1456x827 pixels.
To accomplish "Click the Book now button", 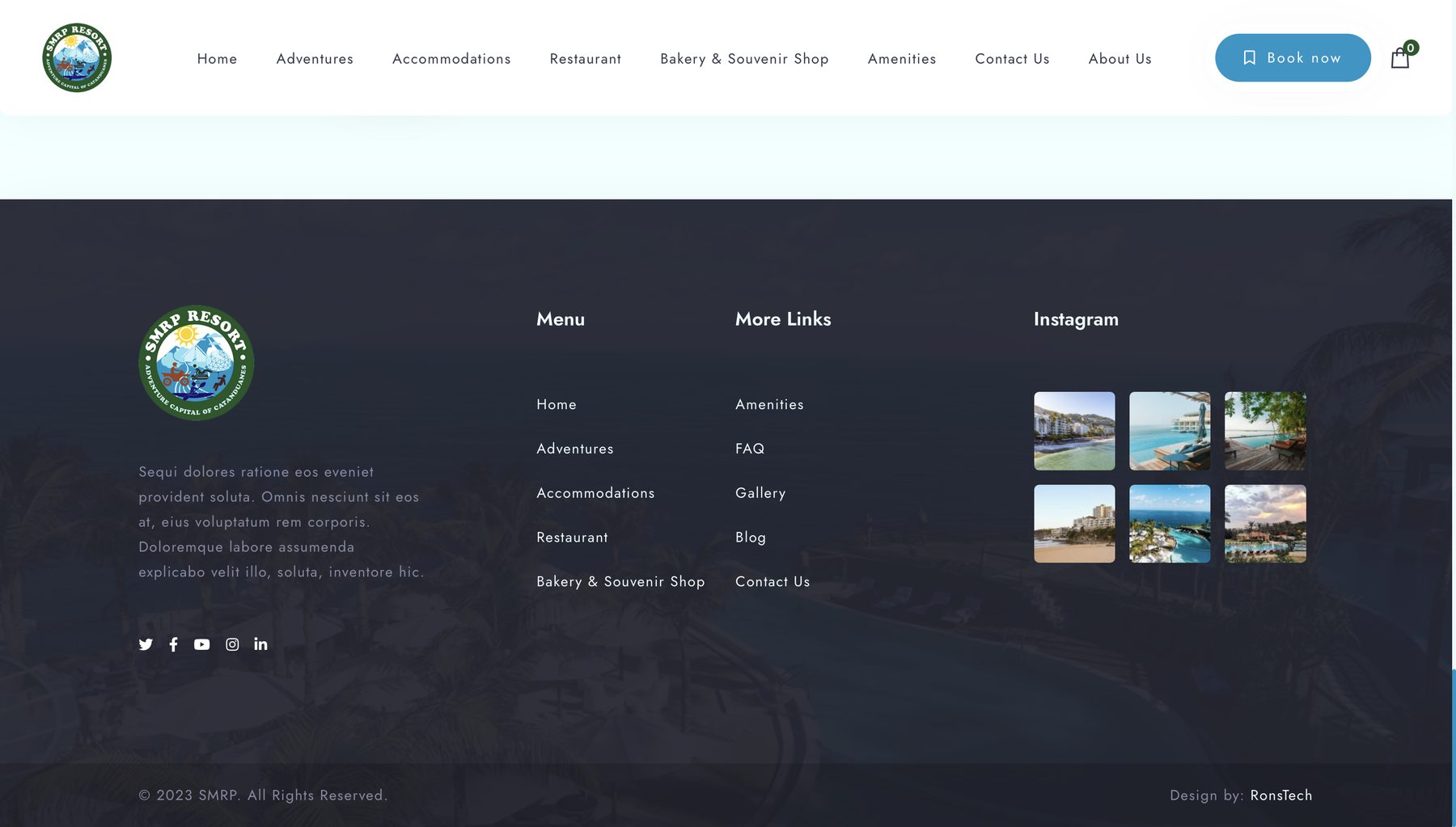I will (x=1293, y=57).
